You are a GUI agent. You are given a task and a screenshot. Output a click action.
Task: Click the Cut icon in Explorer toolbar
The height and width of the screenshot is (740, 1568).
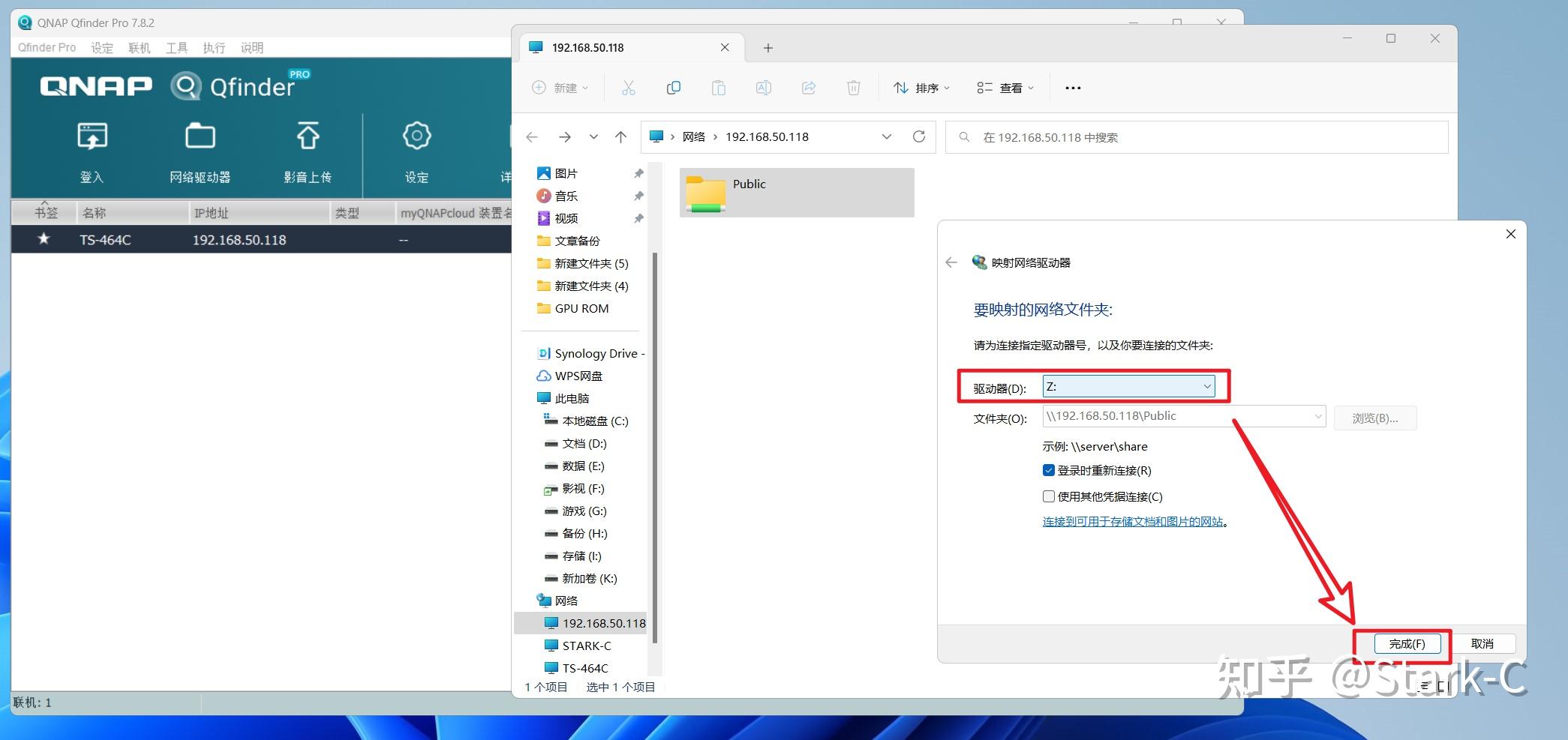pos(629,87)
